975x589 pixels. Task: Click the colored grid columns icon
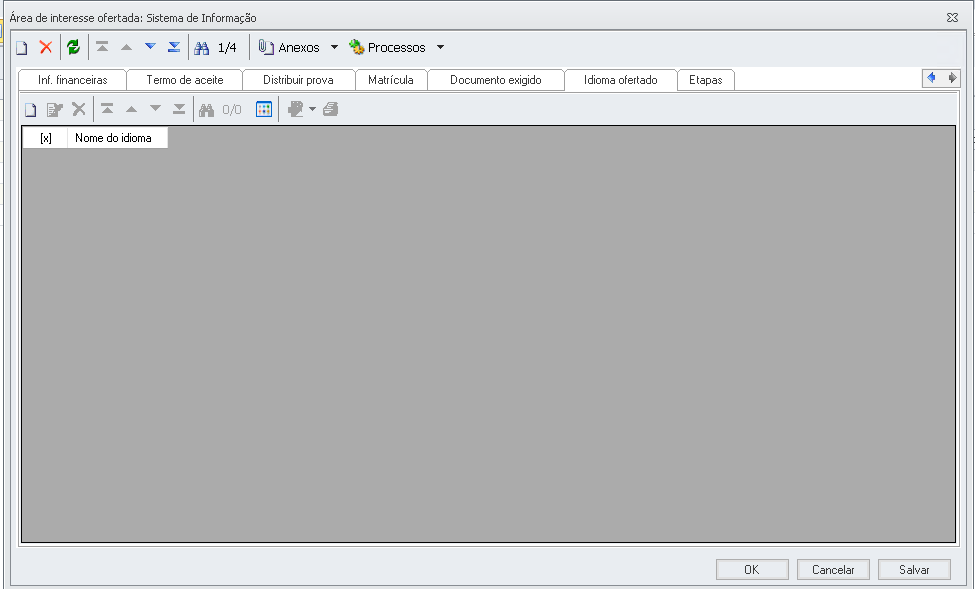pos(264,109)
